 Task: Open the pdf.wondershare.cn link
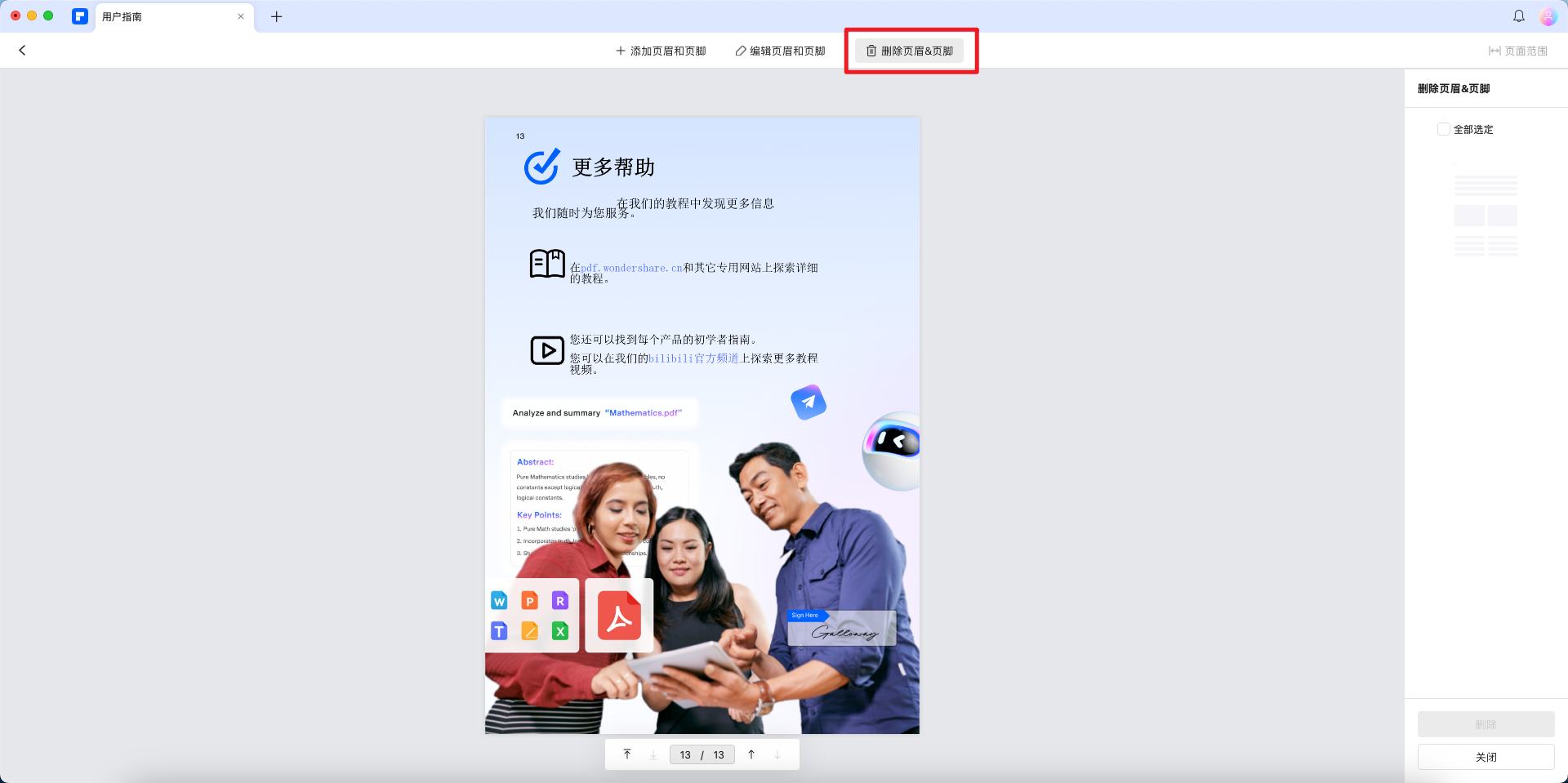(x=633, y=268)
